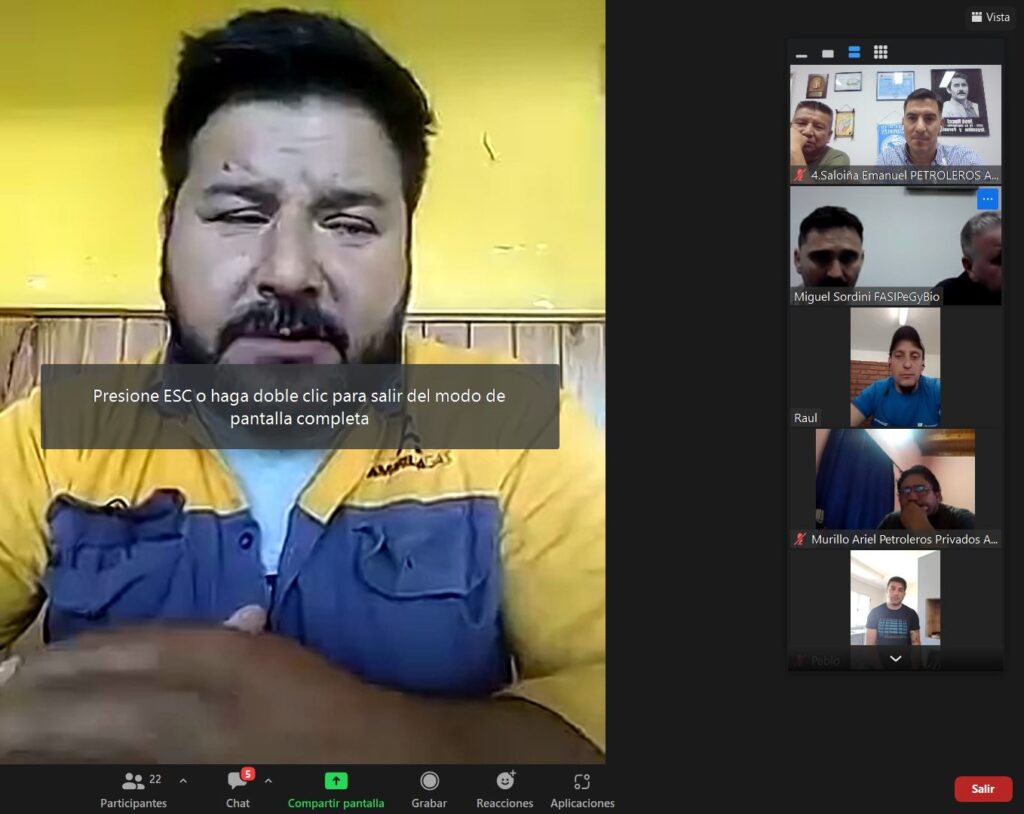Screen dimensions: 1024x814
Task: Open the Participantes panel
Action: tap(133, 788)
